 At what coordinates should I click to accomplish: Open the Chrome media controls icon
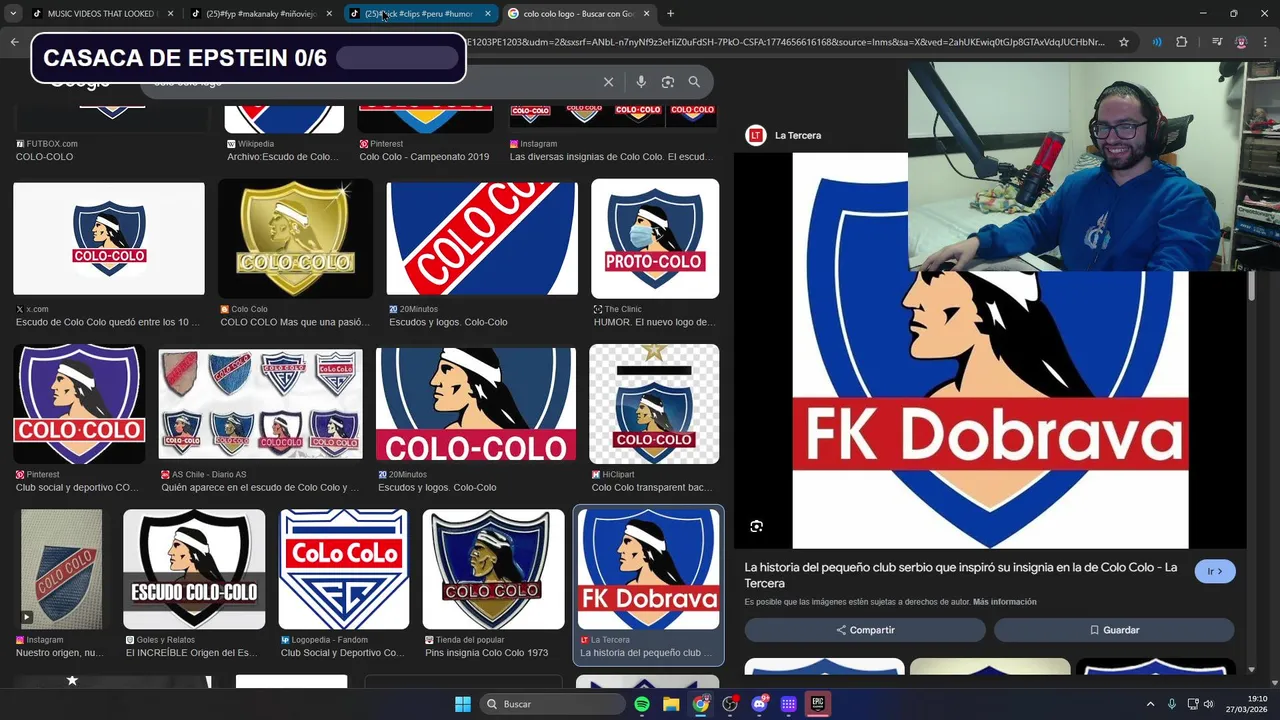click(1217, 42)
